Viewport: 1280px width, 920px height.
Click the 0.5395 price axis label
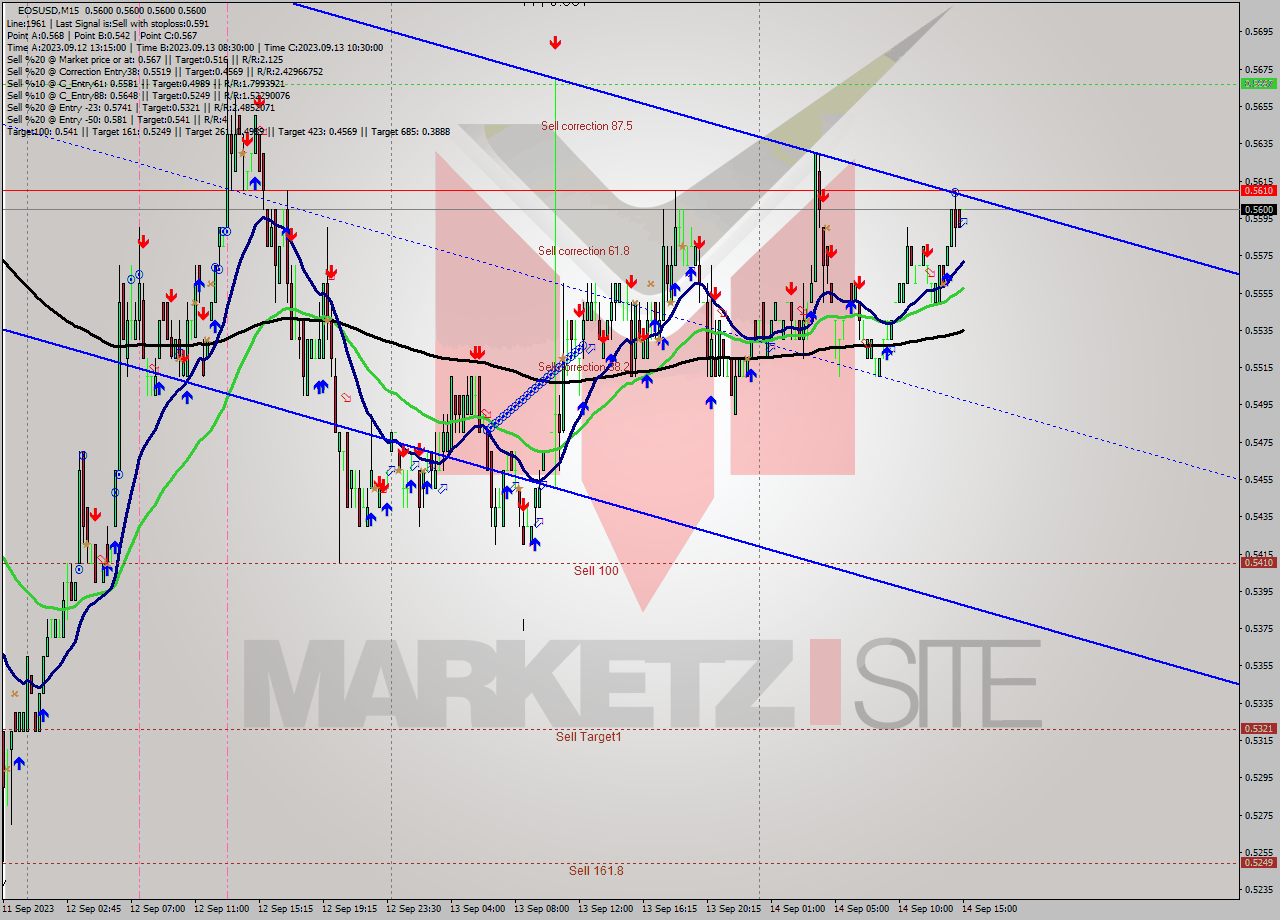click(x=1258, y=591)
